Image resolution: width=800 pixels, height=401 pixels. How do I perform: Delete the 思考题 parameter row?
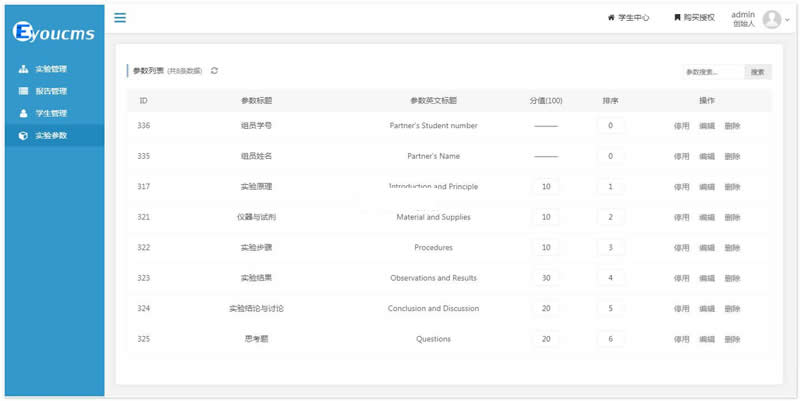pyautogui.click(x=732, y=339)
